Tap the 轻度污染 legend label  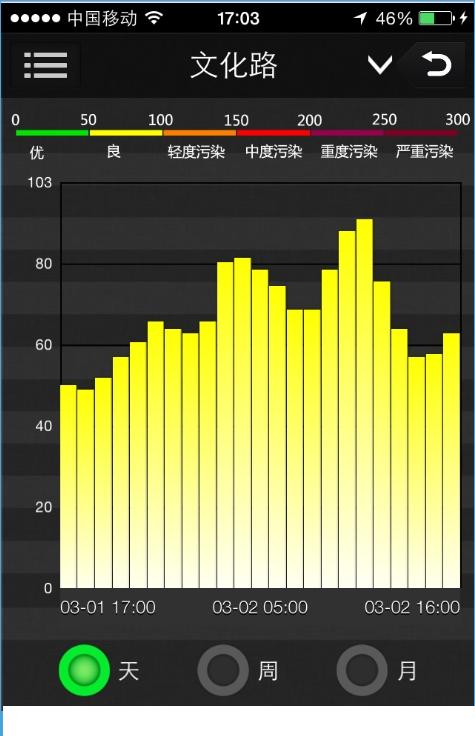tap(196, 152)
